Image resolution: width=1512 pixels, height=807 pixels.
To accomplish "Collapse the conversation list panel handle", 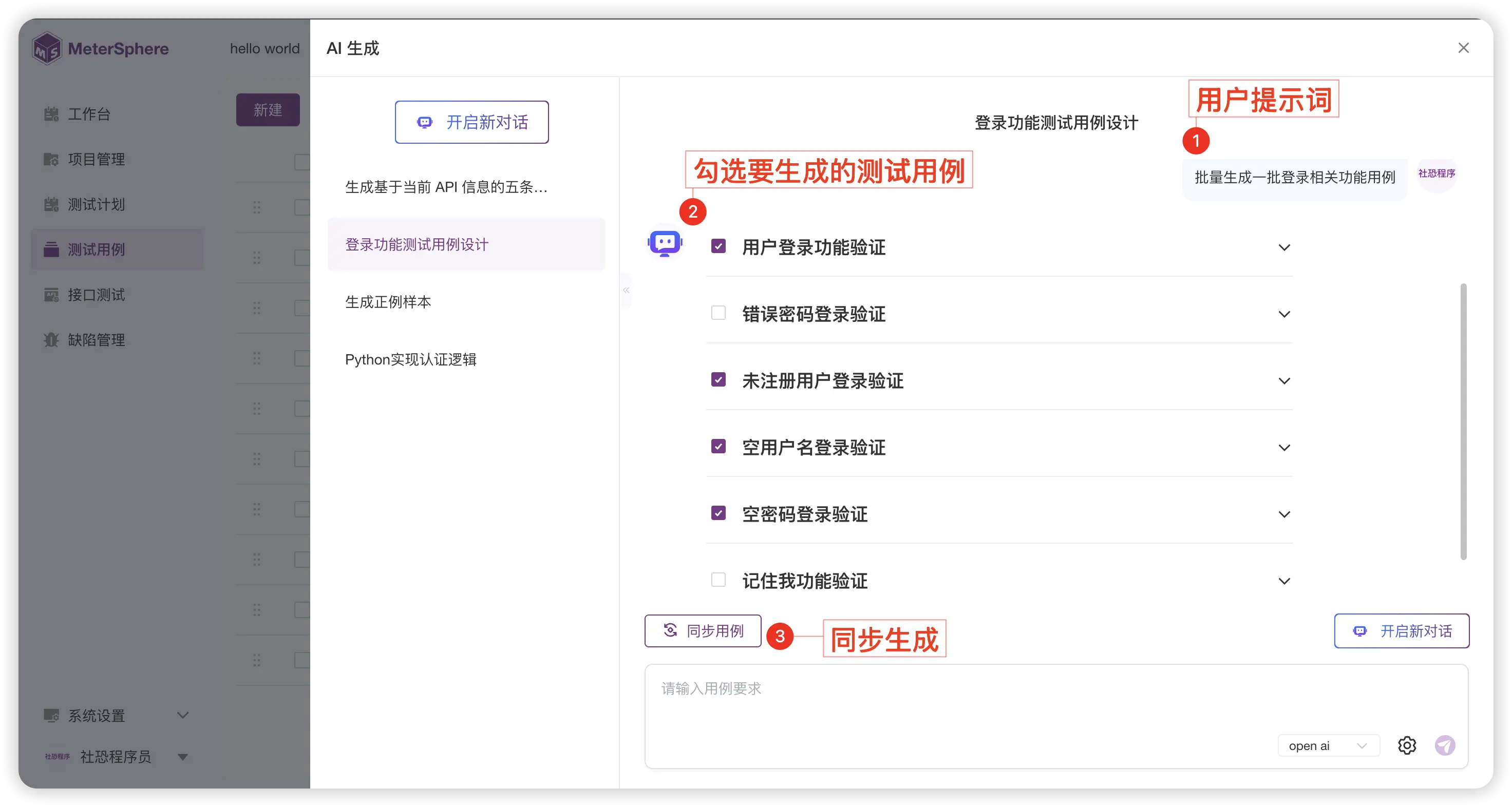I will click(626, 290).
